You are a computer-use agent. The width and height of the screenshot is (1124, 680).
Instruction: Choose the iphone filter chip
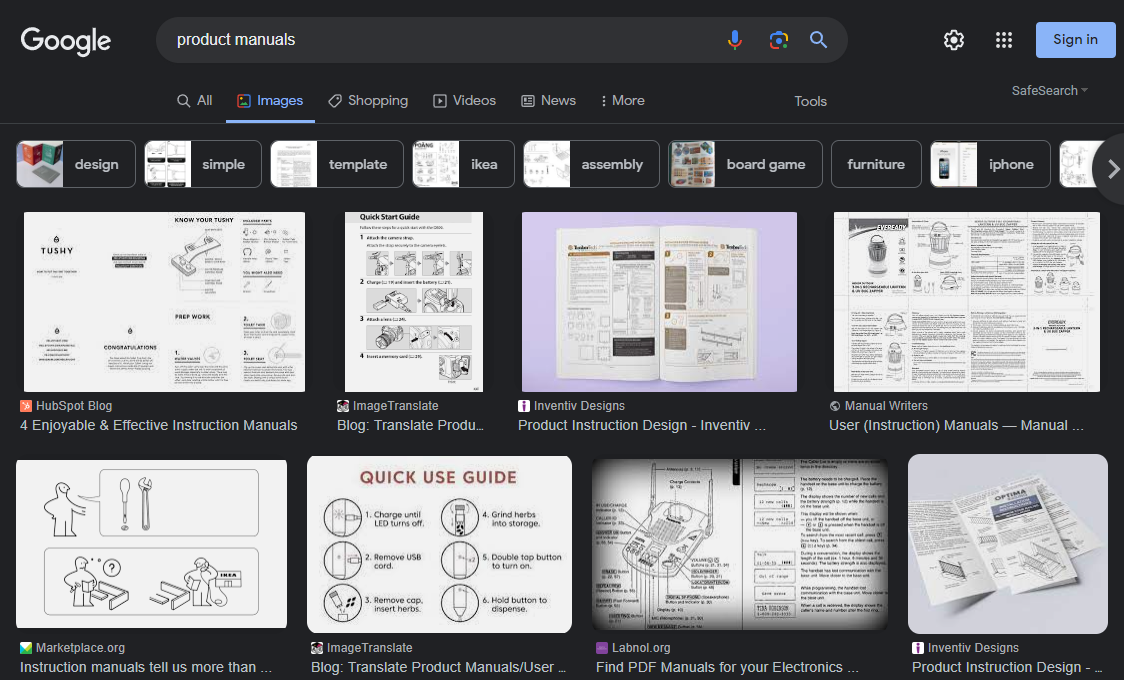[x=991, y=164]
